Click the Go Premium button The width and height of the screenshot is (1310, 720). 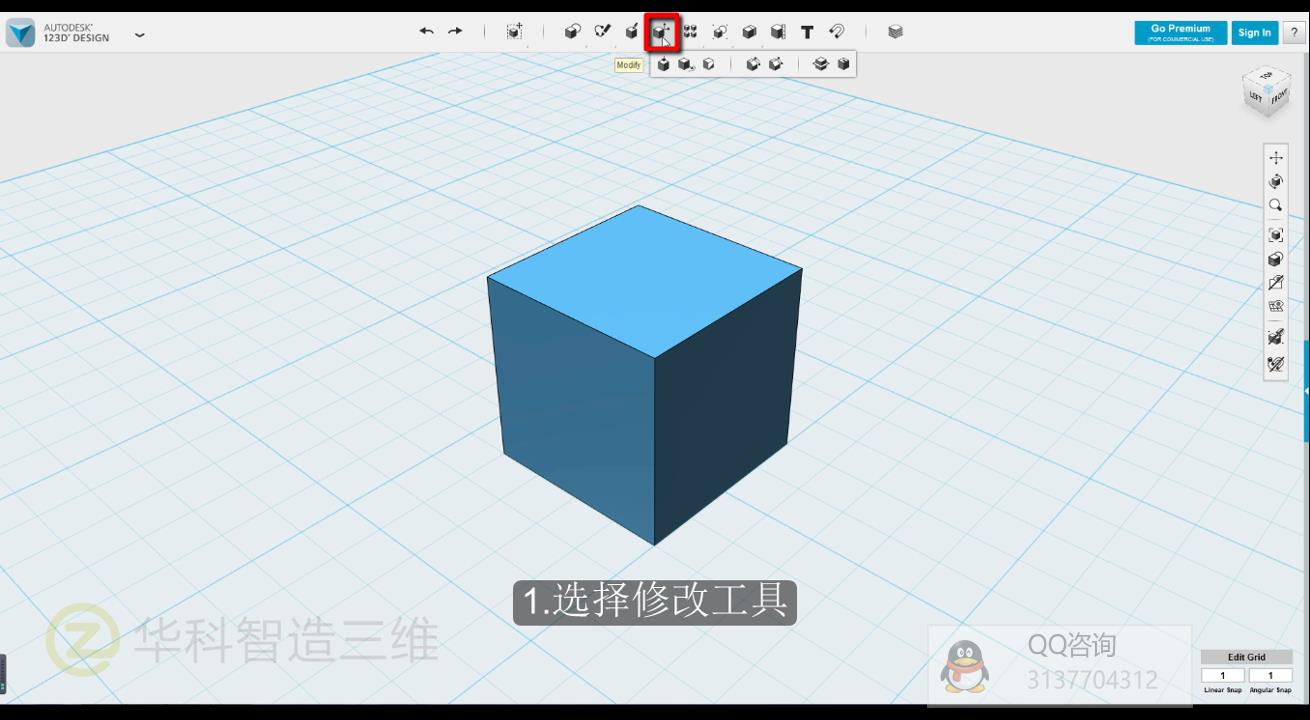pyautogui.click(x=1180, y=32)
